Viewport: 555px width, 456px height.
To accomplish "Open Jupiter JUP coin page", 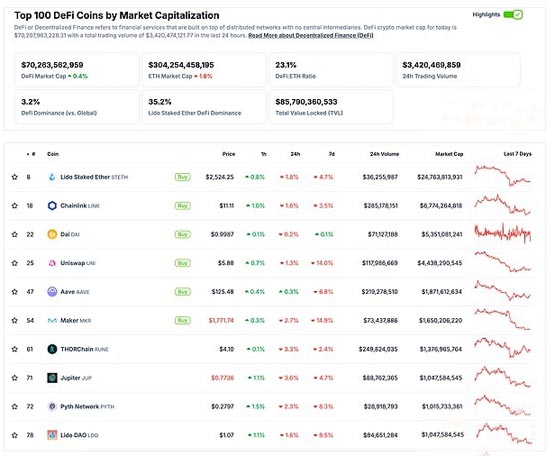I will click(x=76, y=378).
